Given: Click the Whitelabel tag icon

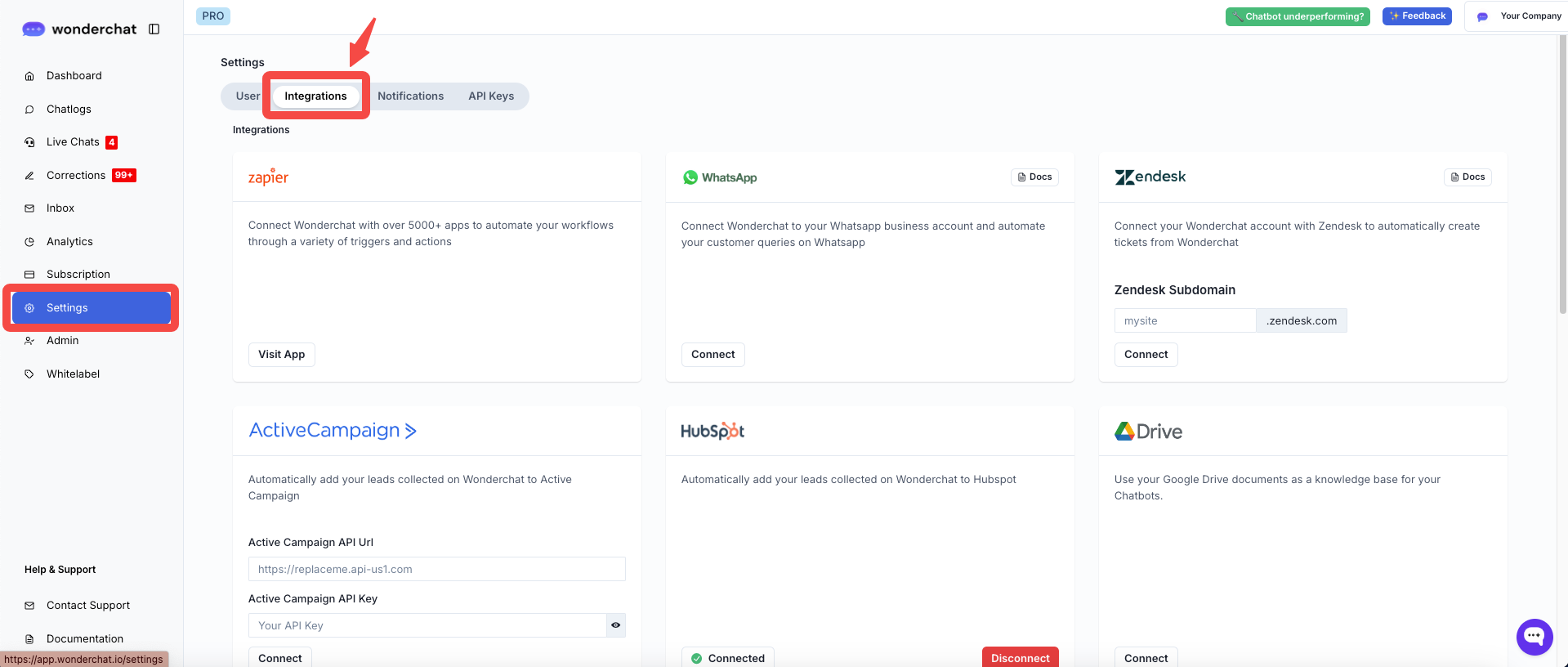Looking at the screenshot, I should coord(29,374).
